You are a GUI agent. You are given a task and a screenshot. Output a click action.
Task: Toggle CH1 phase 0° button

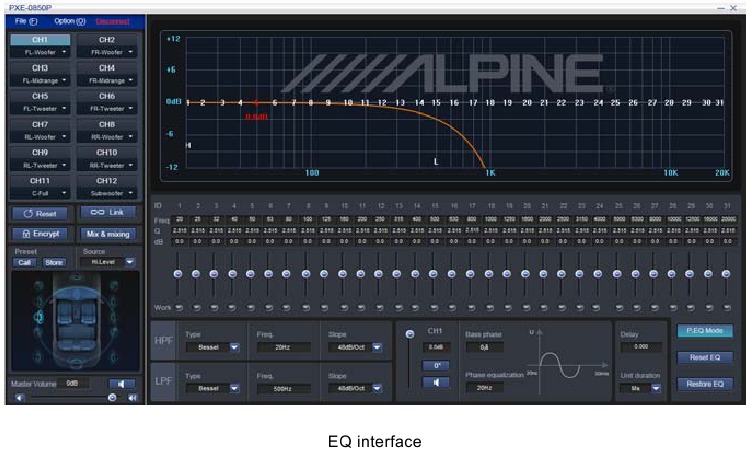click(x=436, y=366)
